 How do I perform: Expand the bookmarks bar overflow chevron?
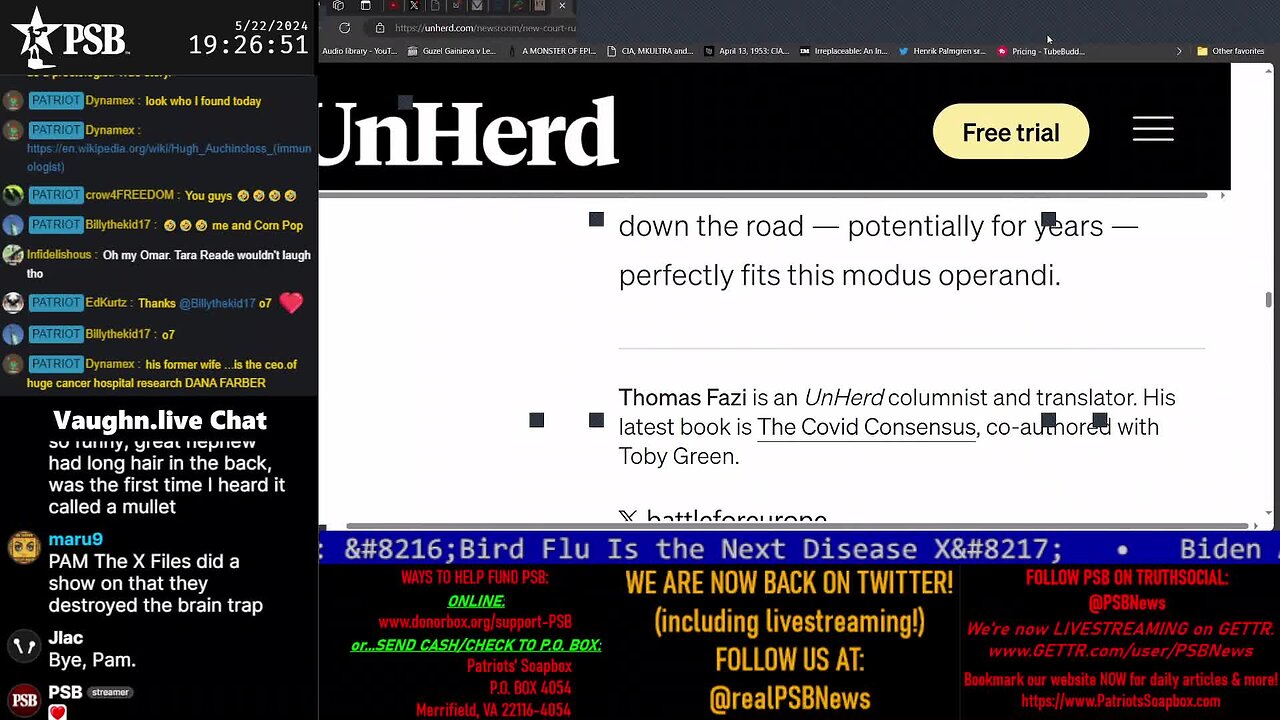pyautogui.click(x=1178, y=51)
